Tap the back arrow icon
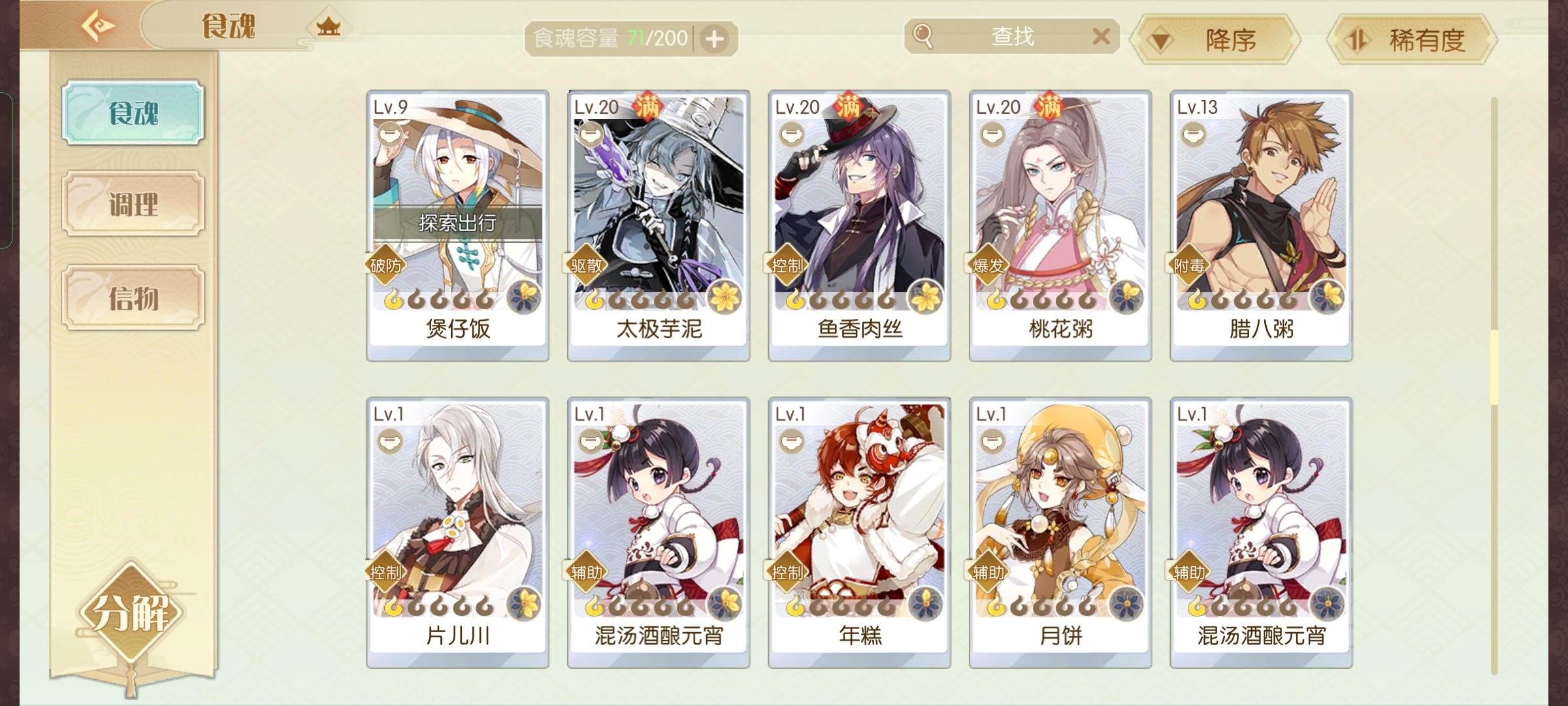The width and height of the screenshot is (1568, 706). click(x=98, y=26)
